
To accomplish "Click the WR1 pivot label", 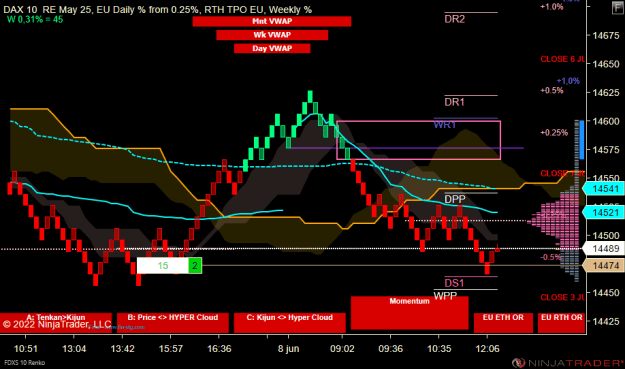I will pos(444,125).
